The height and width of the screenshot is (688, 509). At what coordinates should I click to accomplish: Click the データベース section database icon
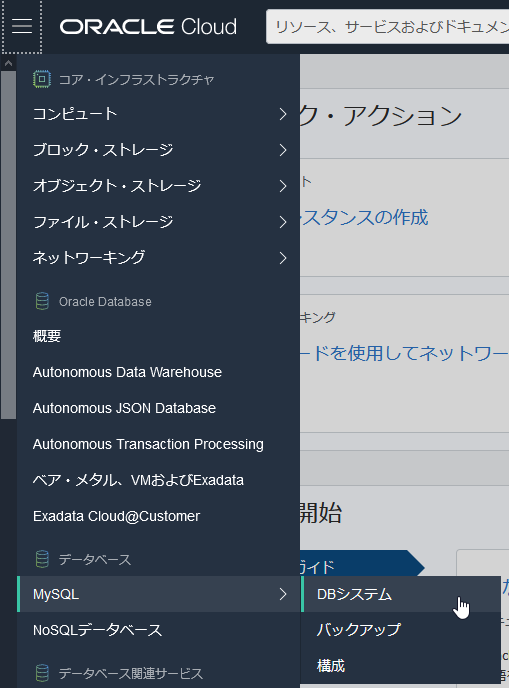[x=42, y=559]
